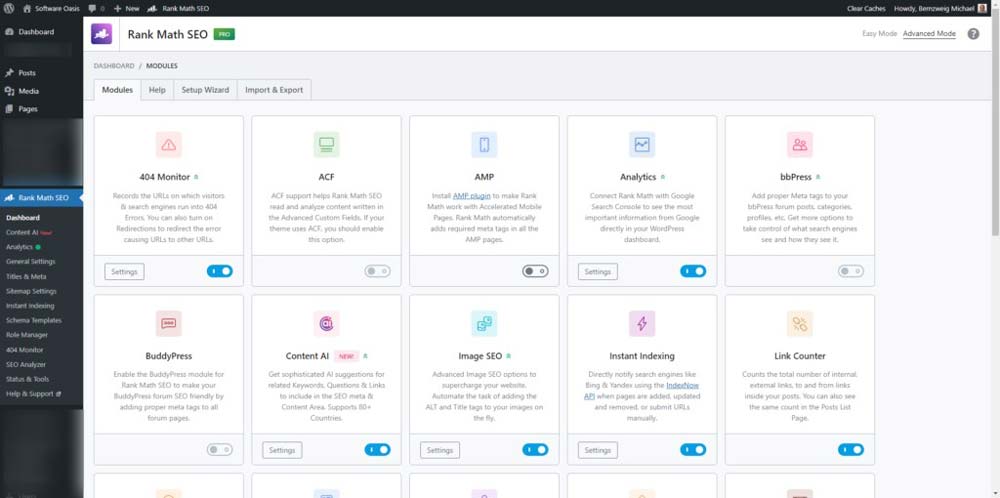Disable the 404 Monitor module toggle
This screenshot has width=1000, height=498.
pyautogui.click(x=219, y=271)
